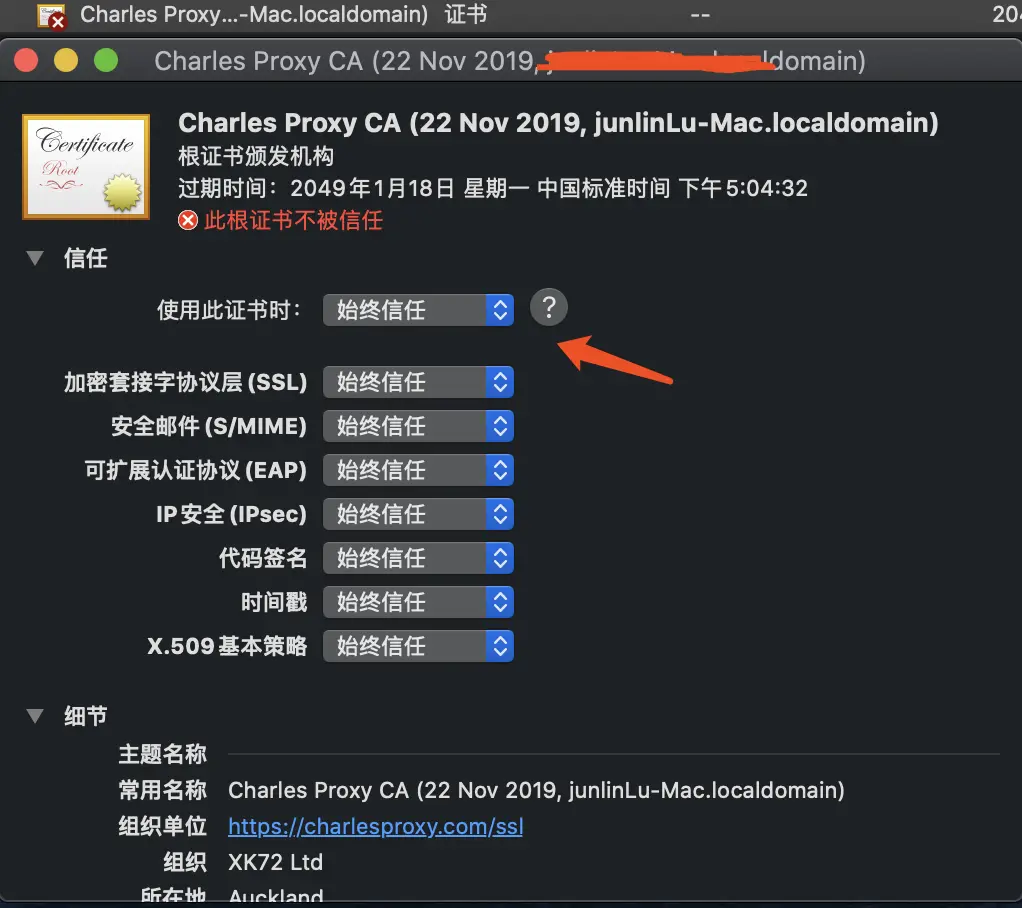Open the X.509 基本策略 dropdown

click(418, 646)
